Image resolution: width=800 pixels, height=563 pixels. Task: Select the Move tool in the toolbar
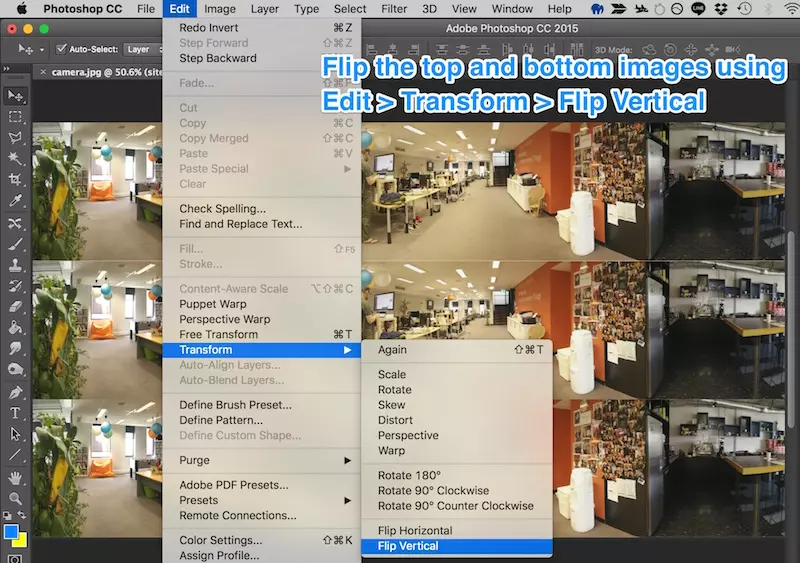pyautogui.click(x=15, y=96)
